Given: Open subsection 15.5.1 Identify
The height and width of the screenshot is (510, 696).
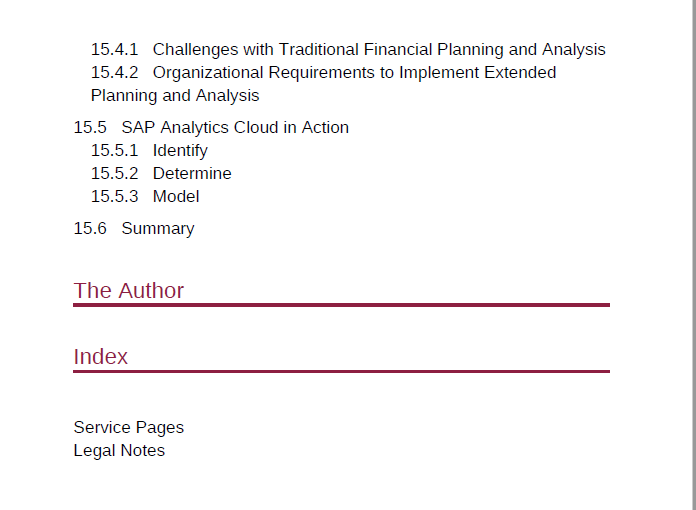Looking at the screenshot, I should tap(149, 150).
